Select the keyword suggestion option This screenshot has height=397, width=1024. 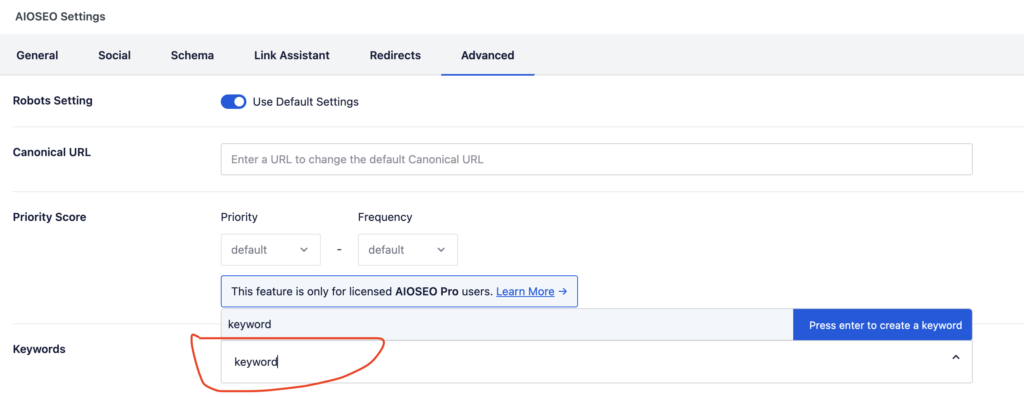[507, 325]
